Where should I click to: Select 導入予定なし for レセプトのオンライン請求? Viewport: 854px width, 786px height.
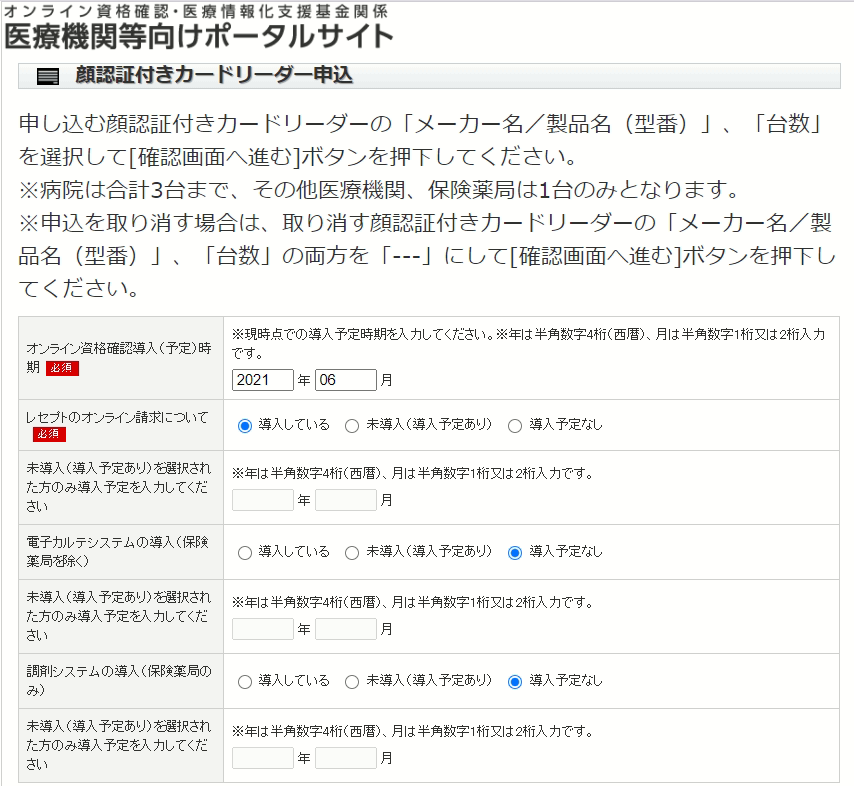(515, 425)
